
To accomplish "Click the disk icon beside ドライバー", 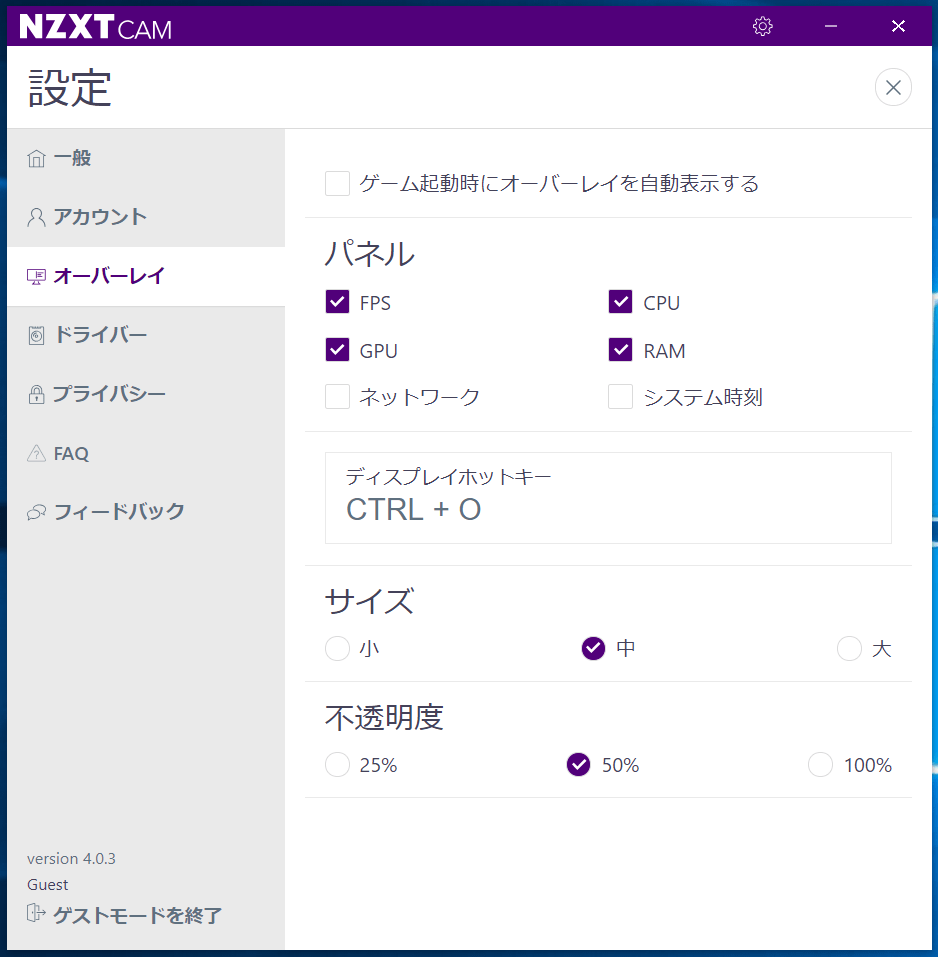I will [36, 335].
